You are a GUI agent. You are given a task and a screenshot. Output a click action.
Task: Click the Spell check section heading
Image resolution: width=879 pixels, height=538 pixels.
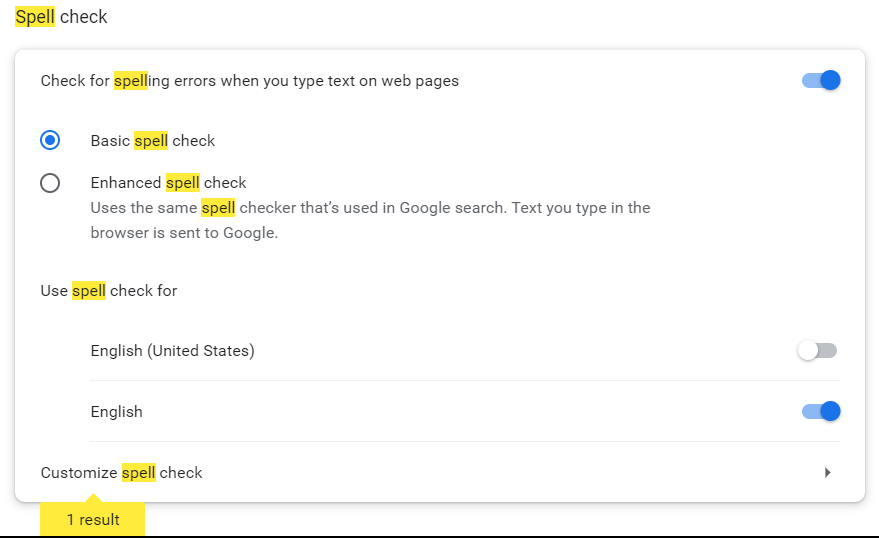[x=61, y=17]
